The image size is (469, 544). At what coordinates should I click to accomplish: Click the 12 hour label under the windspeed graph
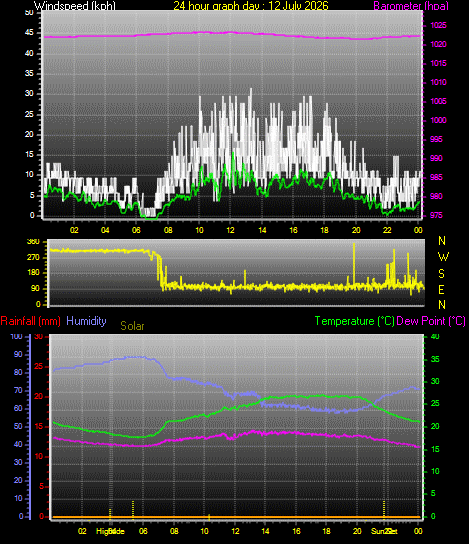tap(231, 230)
